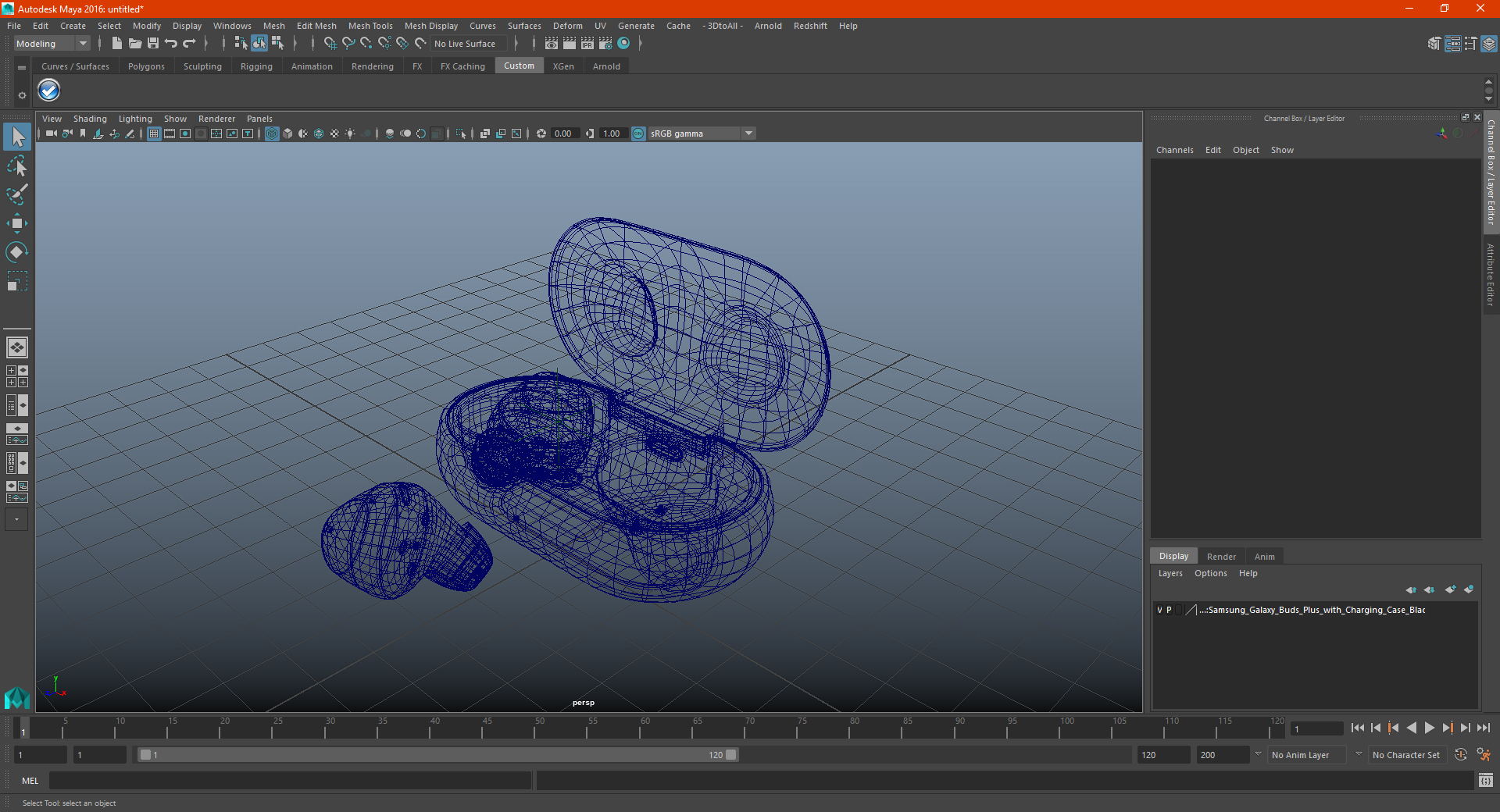Open Render Settings icon

pos(605,44)
